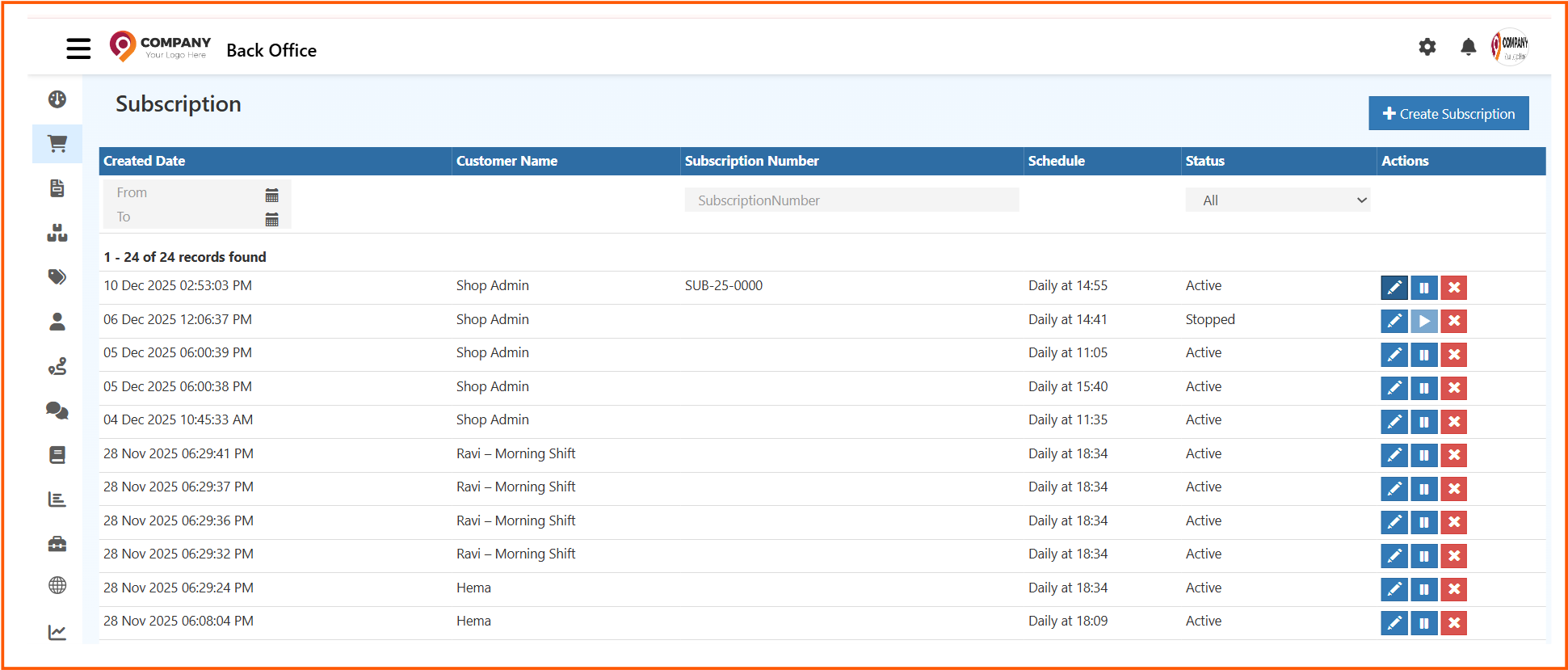Delete the Stopped subscription at 14:41
Screen dimensions: 1568x670
pyautogui.click(x=1454, y=321)
